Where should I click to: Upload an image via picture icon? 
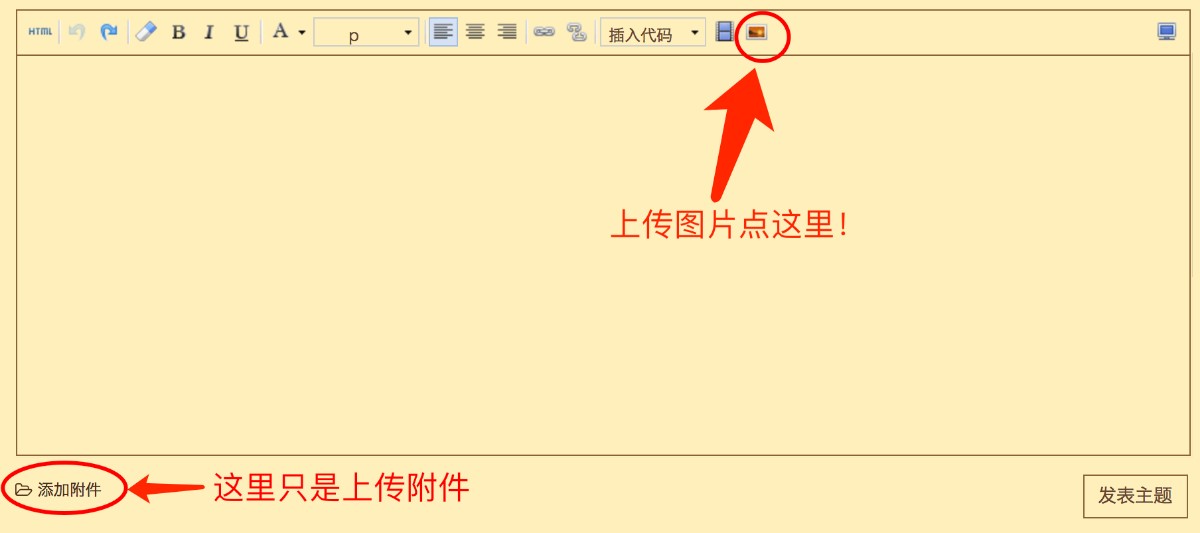tap(757, 32)
